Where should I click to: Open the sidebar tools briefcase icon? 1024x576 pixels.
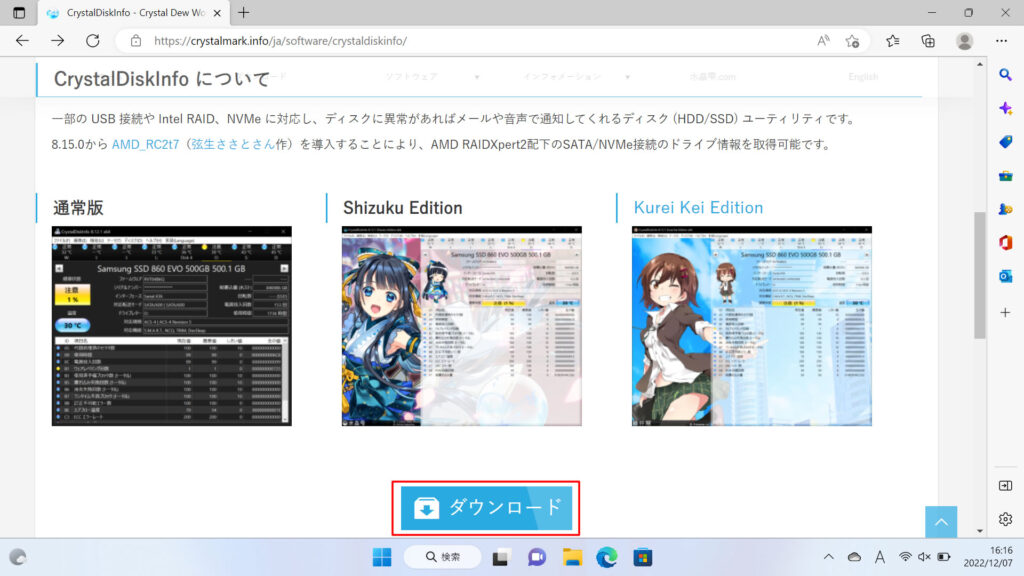[x=1006, y=176]
